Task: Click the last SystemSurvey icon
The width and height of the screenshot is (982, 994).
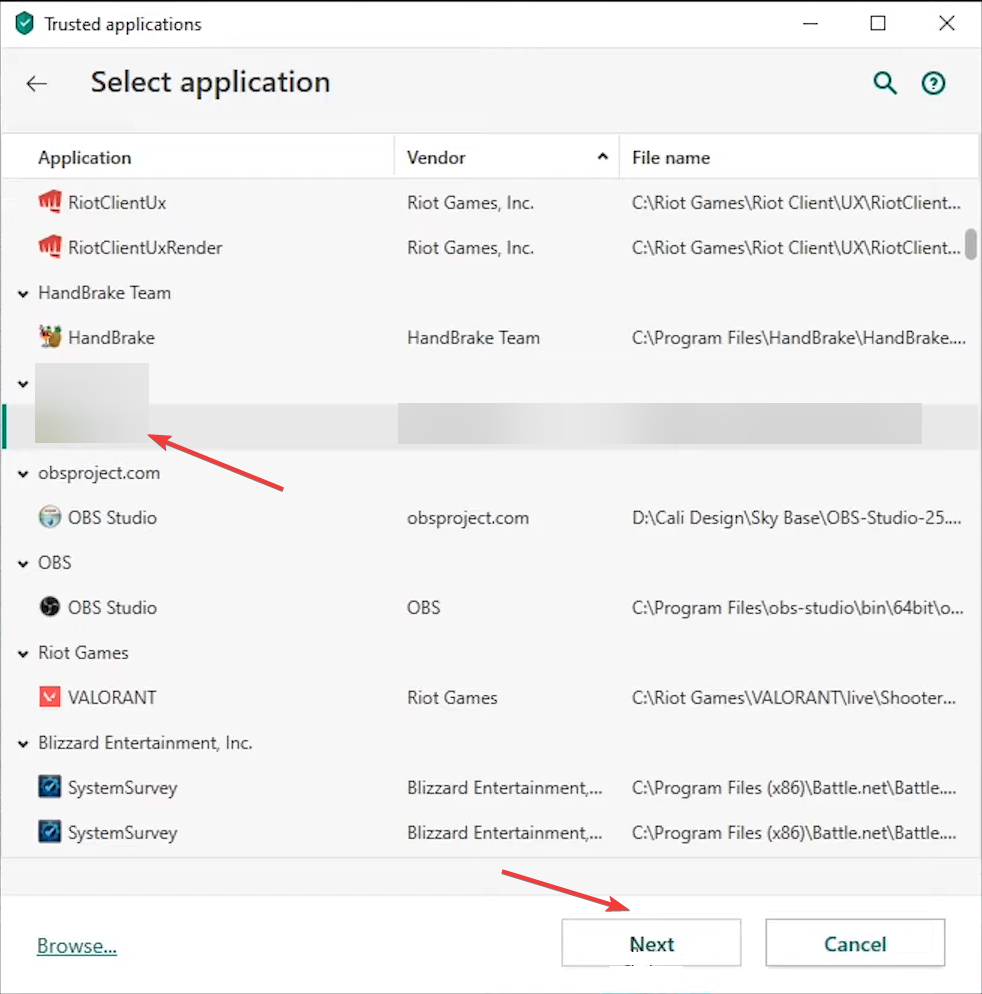Action: click(x=50, y=832)
